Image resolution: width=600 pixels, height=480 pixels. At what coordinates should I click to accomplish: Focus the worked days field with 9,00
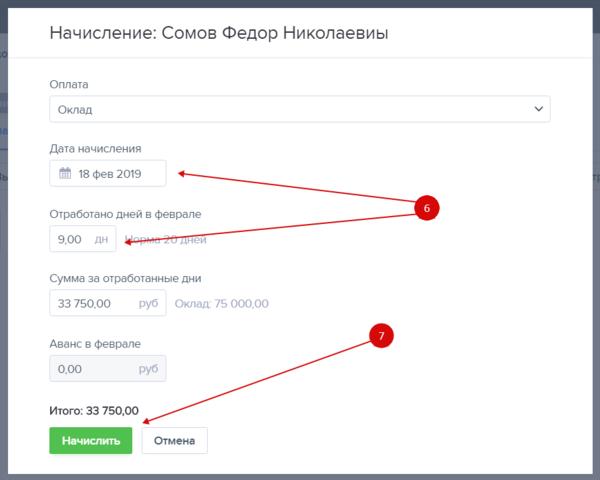click(x=72, y=239)
